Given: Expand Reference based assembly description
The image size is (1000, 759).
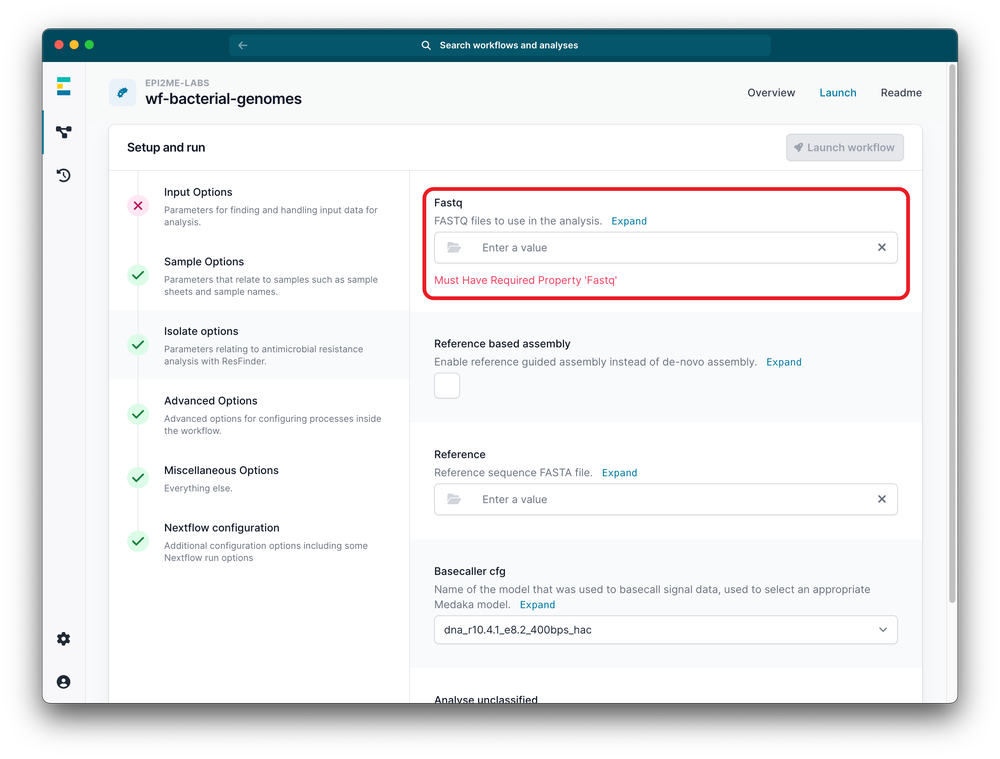Looking at the screenshot, I should point(784,362).
